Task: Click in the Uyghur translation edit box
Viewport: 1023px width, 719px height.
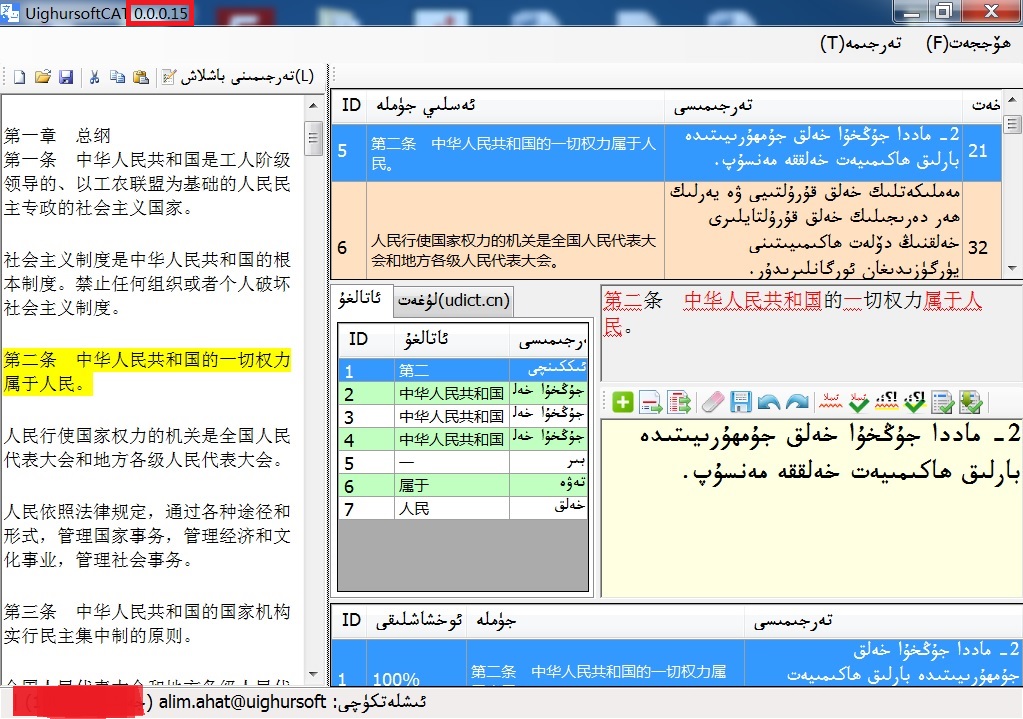Action: 811,509
